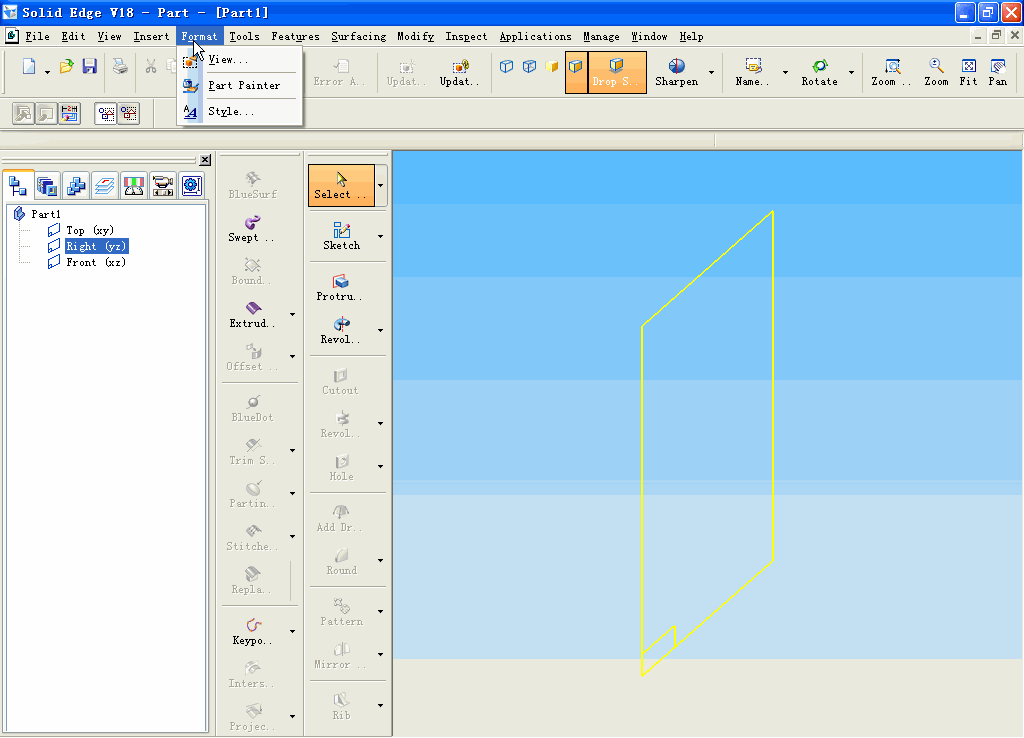Screen dimensions: 1024x738
Task: Open Rotate dropdown arrow
Action: pos(852,72)
